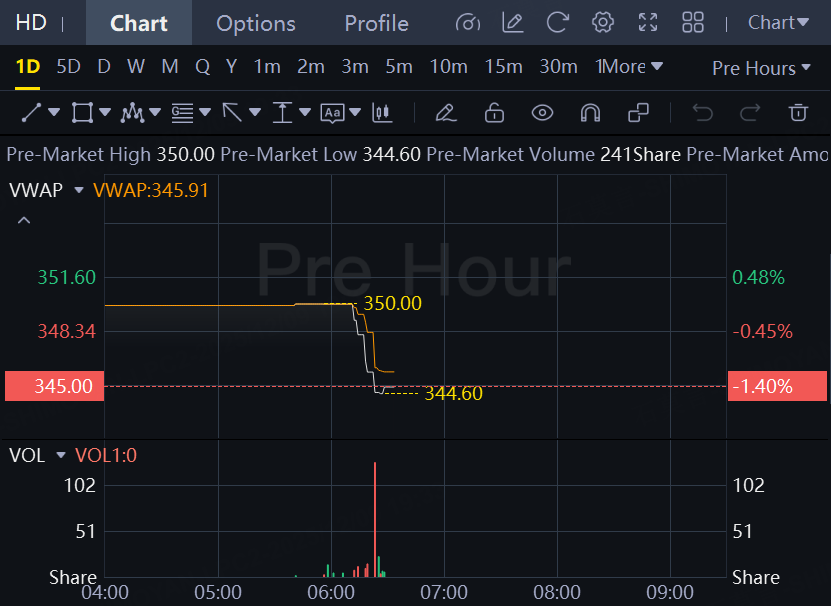Select the rectangle shape tool
Viewport: 831px width, 606px height.
tap(82, 112)
